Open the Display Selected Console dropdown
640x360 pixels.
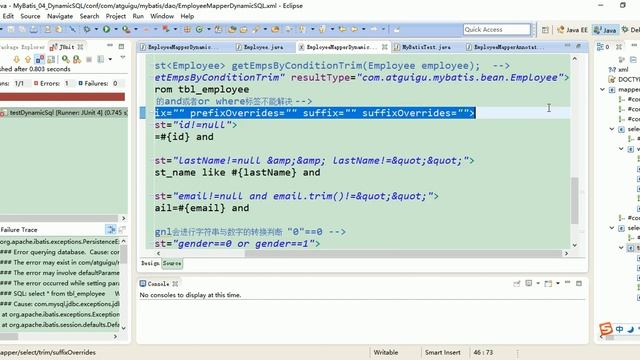[x=538, y=283]
